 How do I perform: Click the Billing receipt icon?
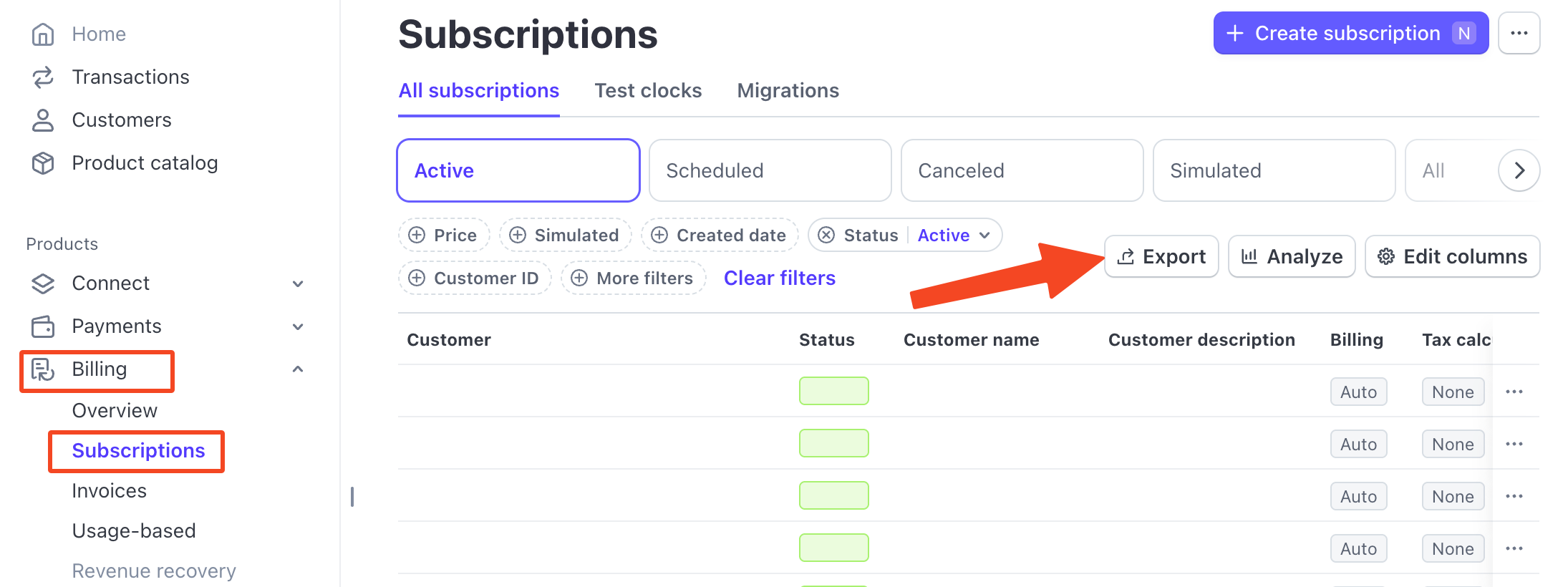click(43, 369)
